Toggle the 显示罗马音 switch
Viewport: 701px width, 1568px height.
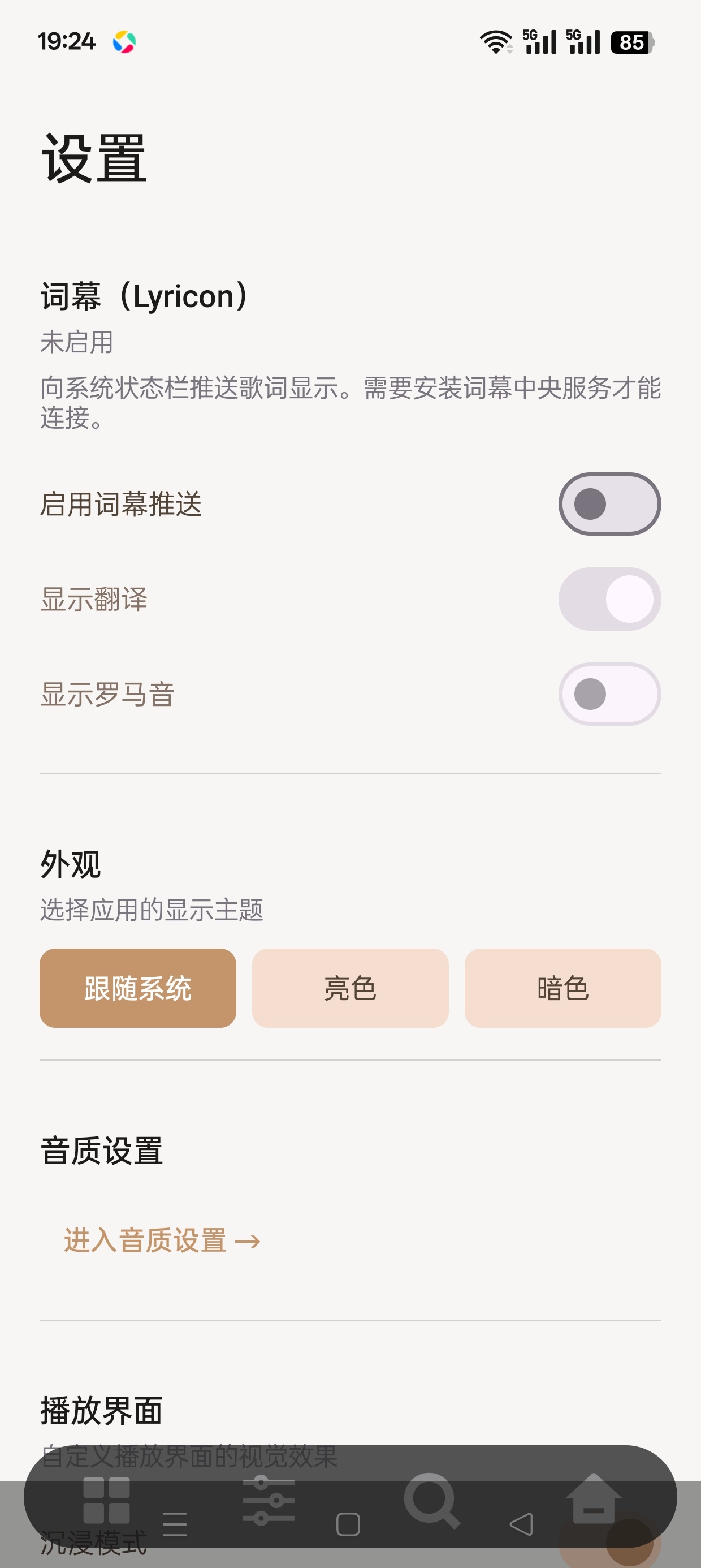click(x=609, y=694)
